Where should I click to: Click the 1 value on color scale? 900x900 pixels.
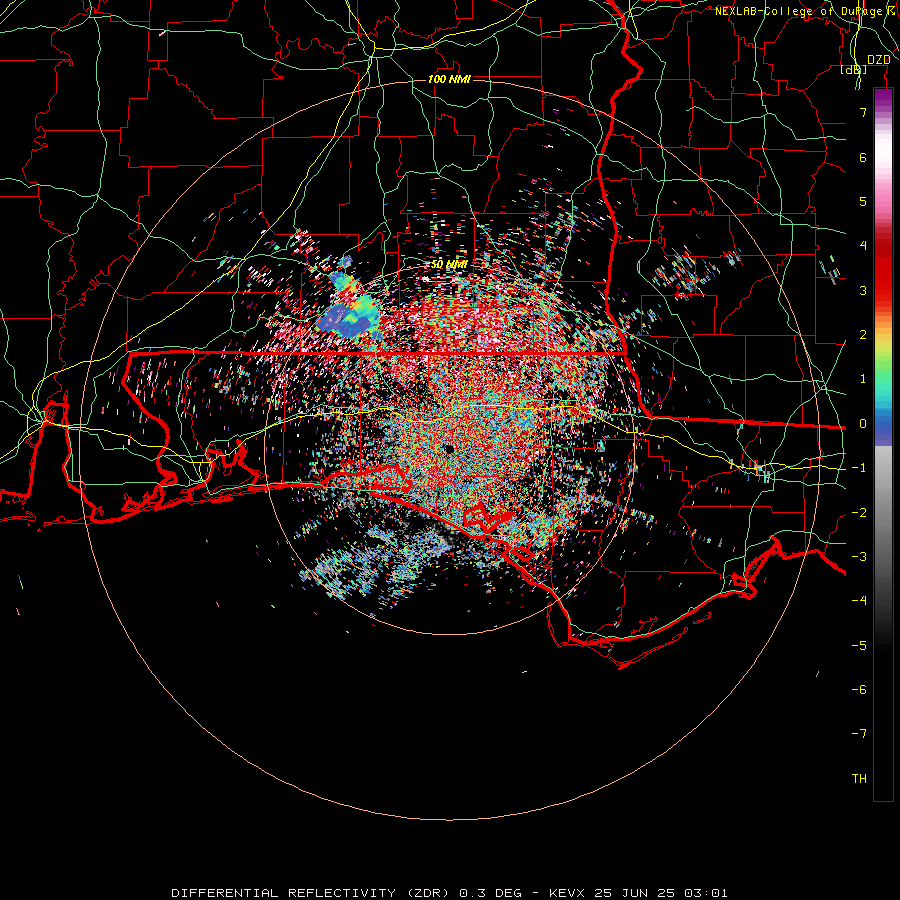pyautogui.click(x=863, y=379)
